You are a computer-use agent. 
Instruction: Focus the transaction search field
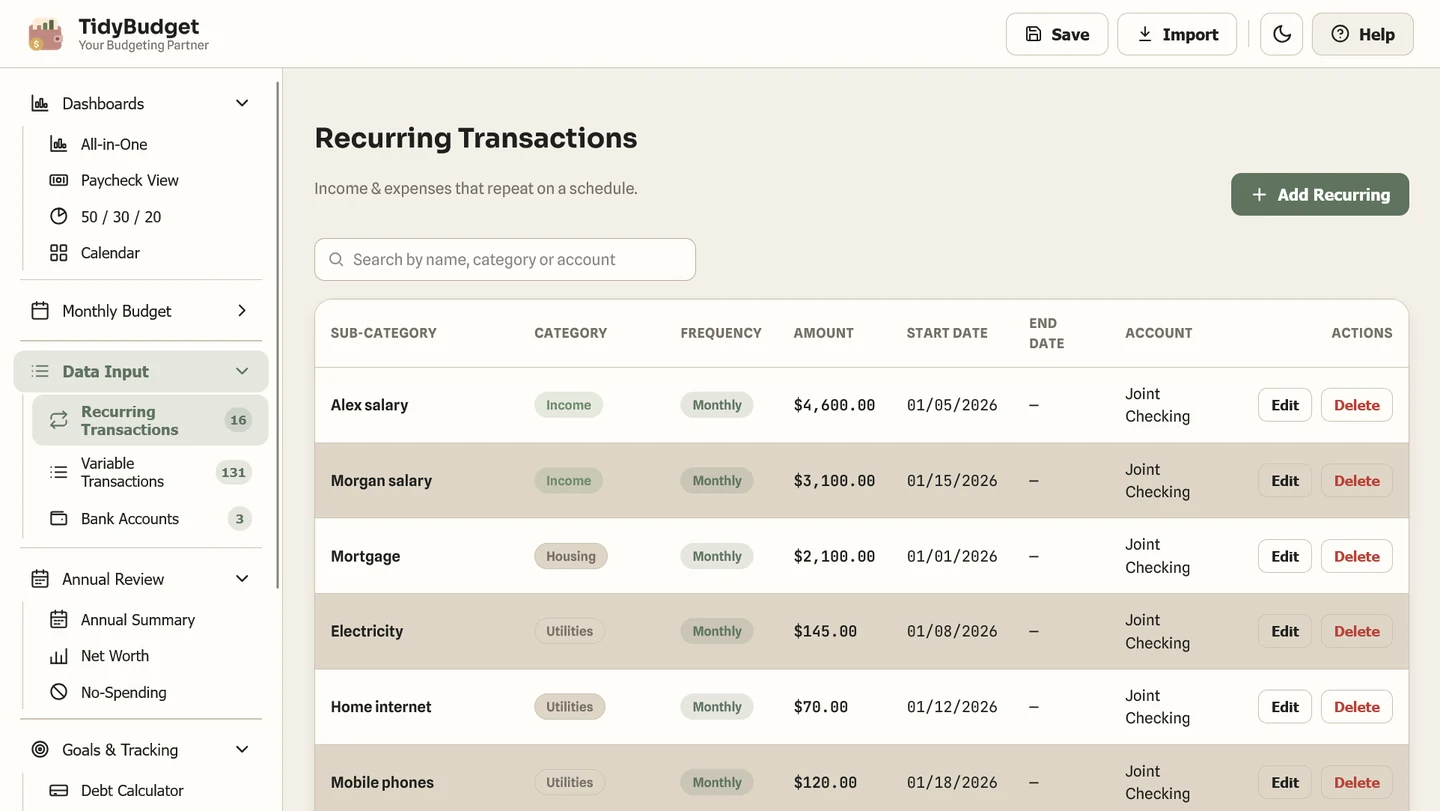click(505, 259)
